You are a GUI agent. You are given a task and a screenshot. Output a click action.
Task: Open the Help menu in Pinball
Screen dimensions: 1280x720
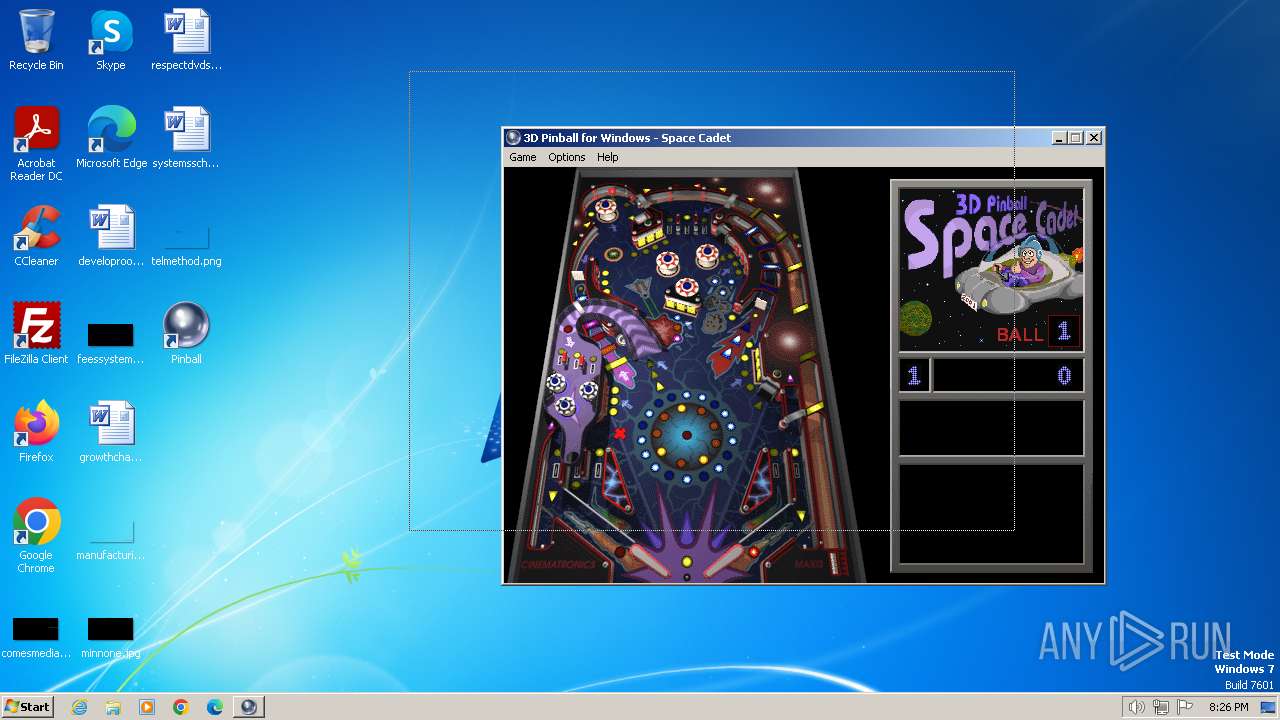click(607, 157)
